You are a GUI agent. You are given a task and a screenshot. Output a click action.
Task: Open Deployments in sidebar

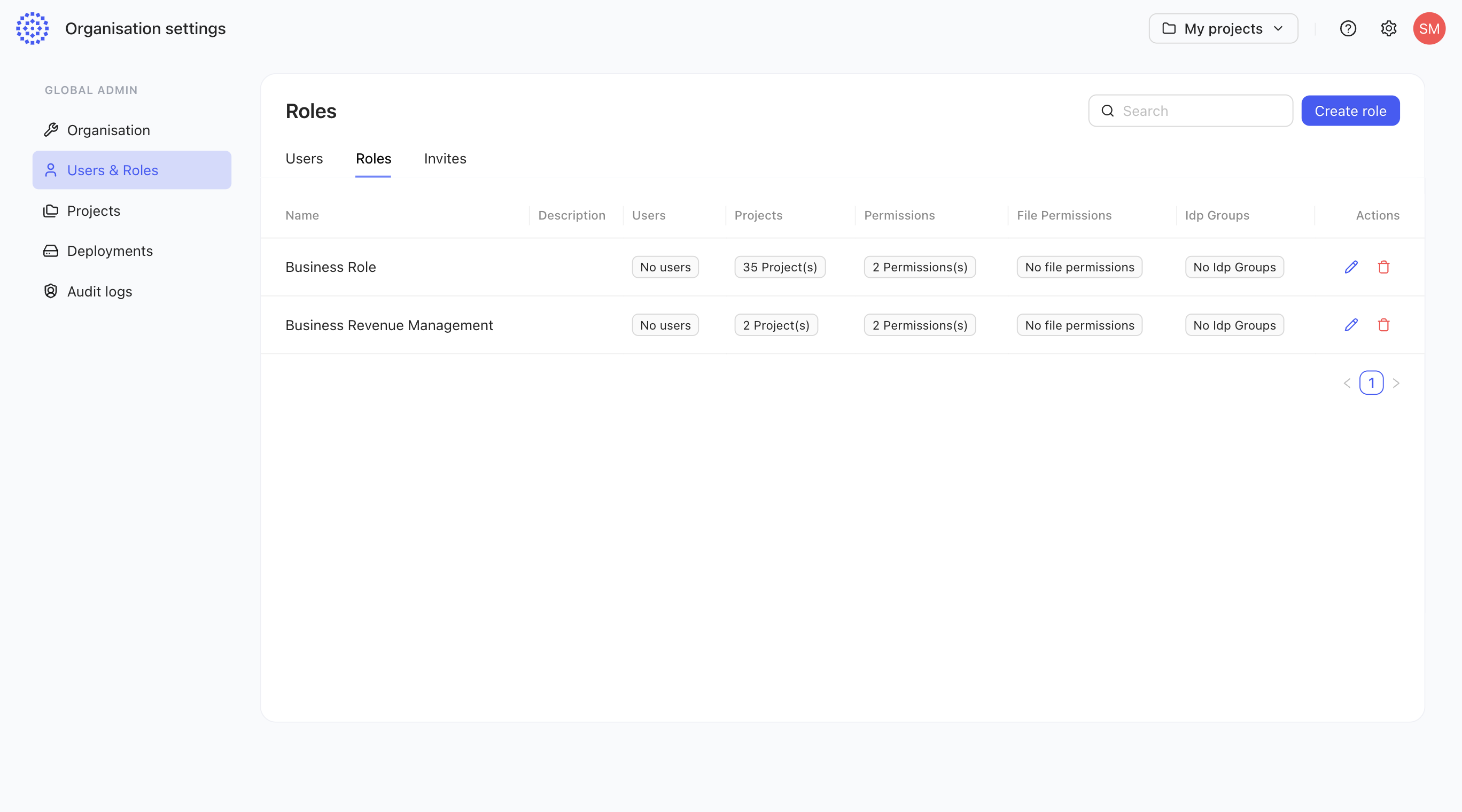tap(110, 251)
